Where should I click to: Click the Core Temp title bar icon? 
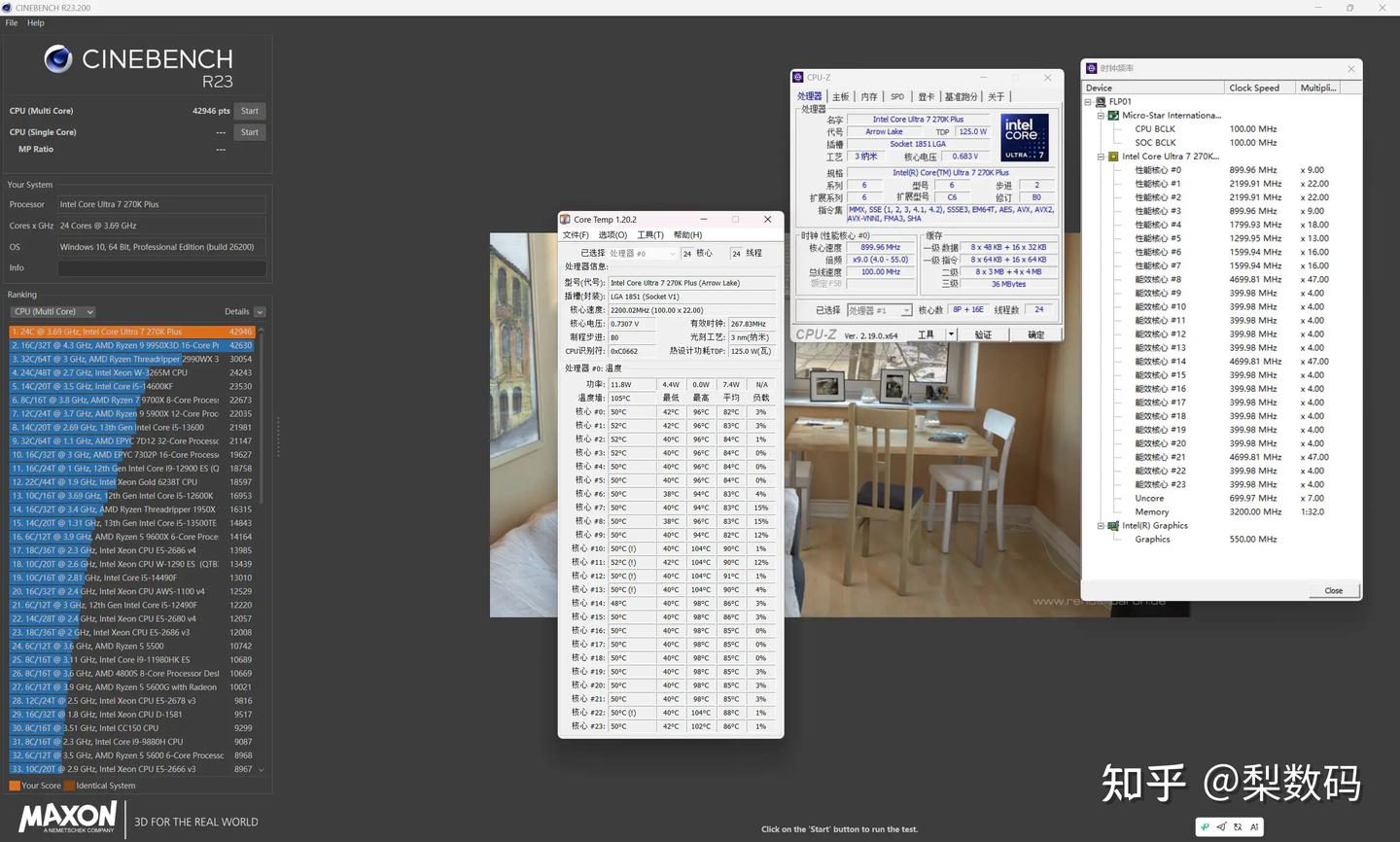point(566,220)
